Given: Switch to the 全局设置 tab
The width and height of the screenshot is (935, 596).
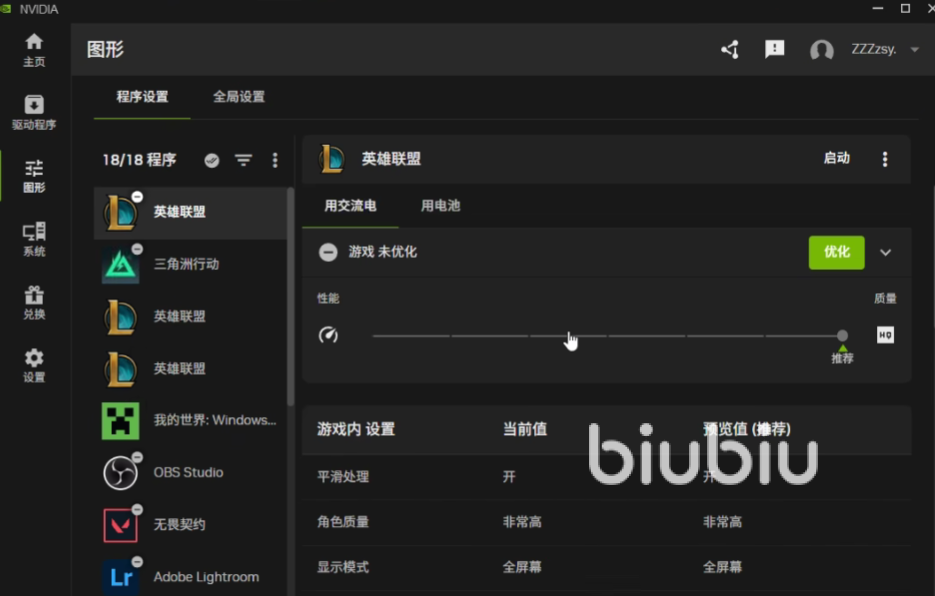Looking at the screenshot, I should tap(239, 97).
